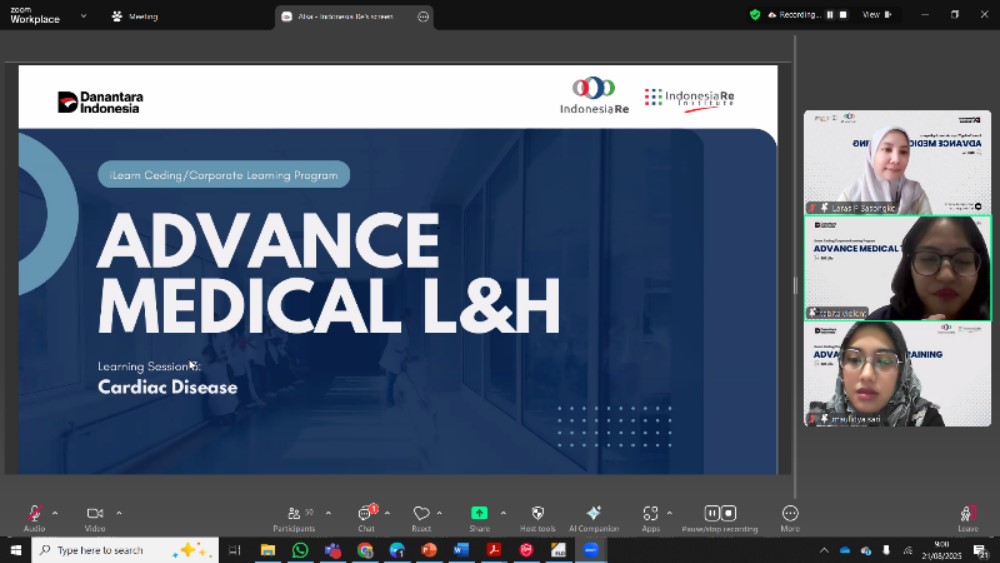Viewport: 1000px width, 563px height.
Task: Toggle the Video camera button
Action: click(95, 514)
